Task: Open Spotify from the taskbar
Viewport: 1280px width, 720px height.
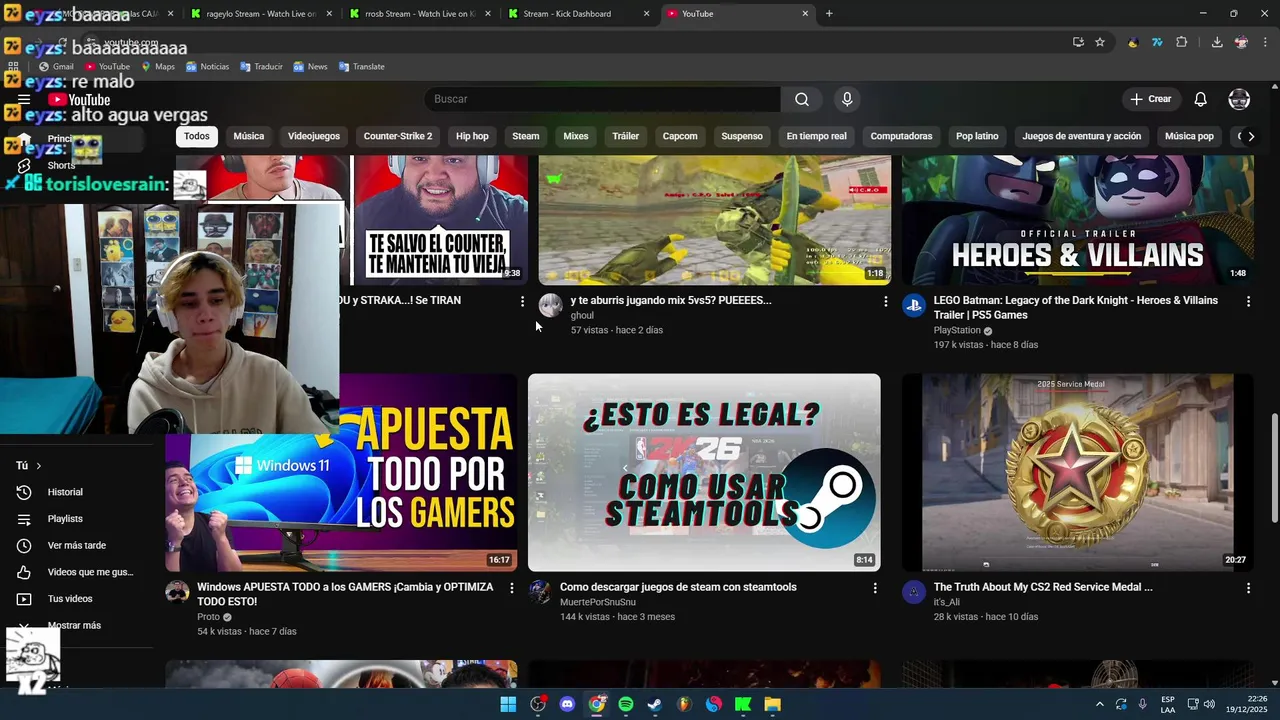Action: 626,704
